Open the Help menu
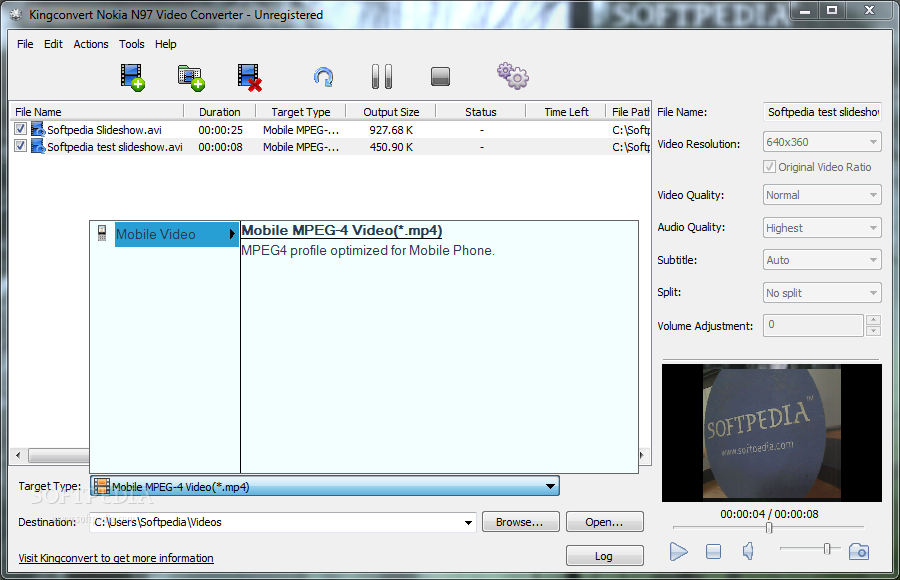900x580 pixels. pyautogui.click(x=165, y=44)
